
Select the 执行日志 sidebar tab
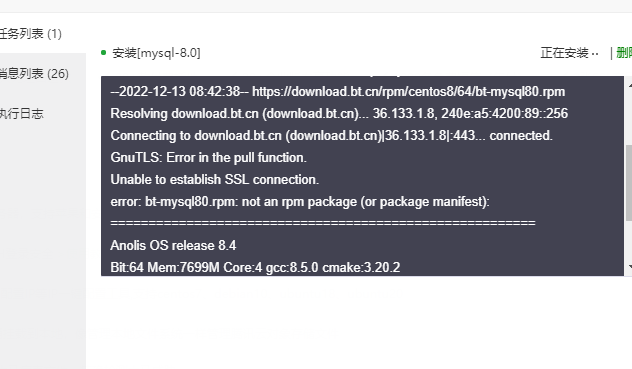pyautogui.click(x=21, y=113)
